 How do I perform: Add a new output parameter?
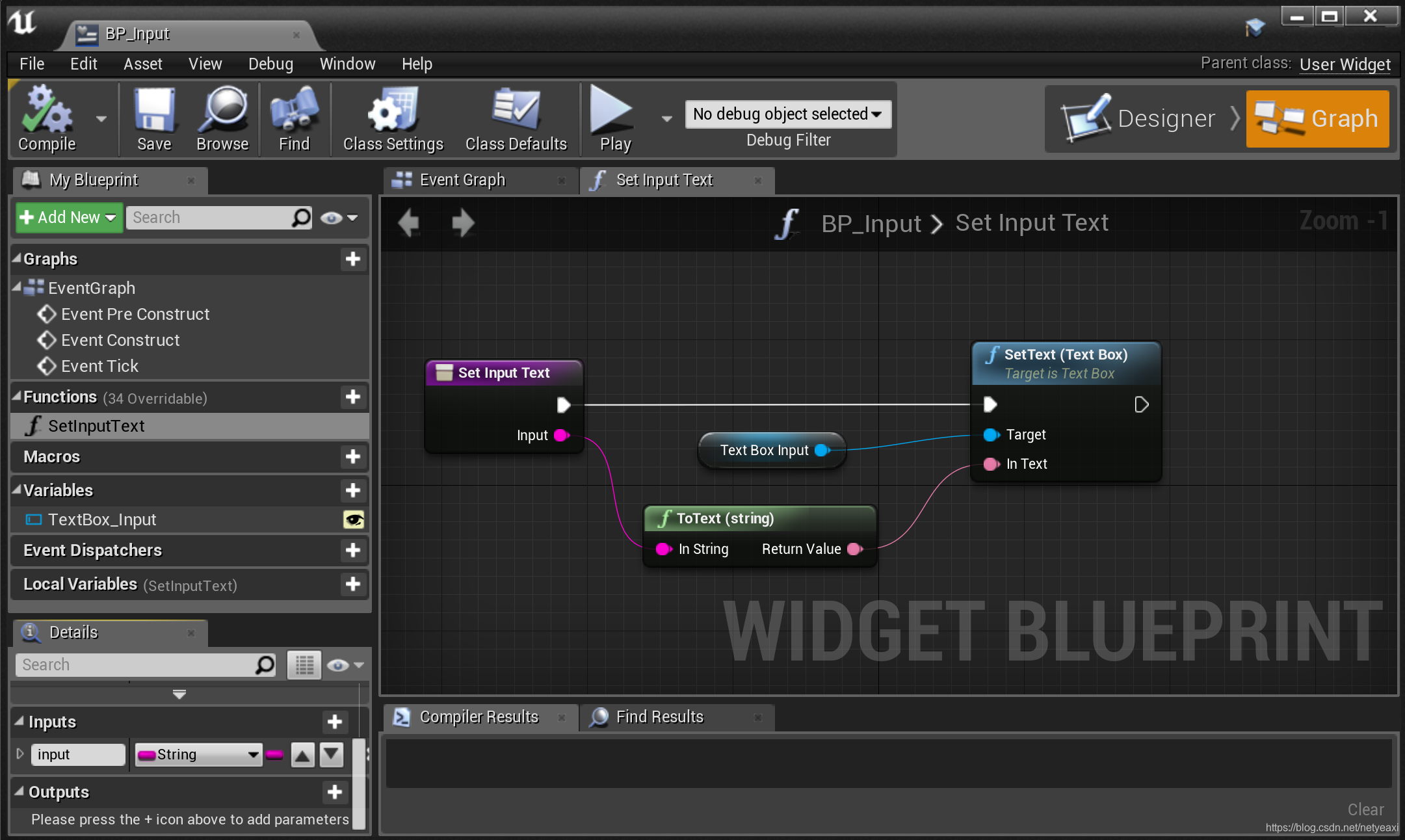(335, 792)
